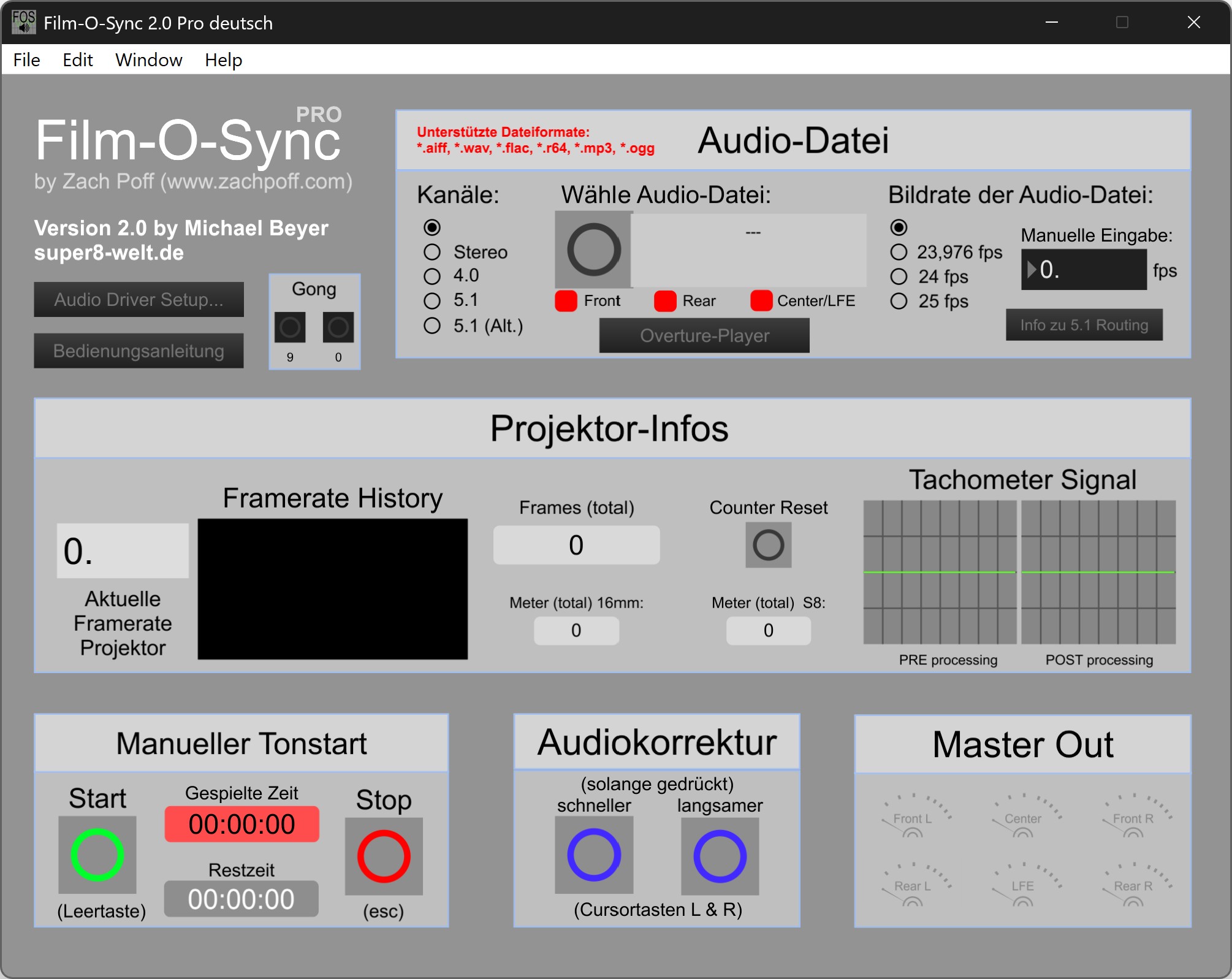Choose the 24 fps frame rate
This screenshot has height=979, width=1232.
899,276
